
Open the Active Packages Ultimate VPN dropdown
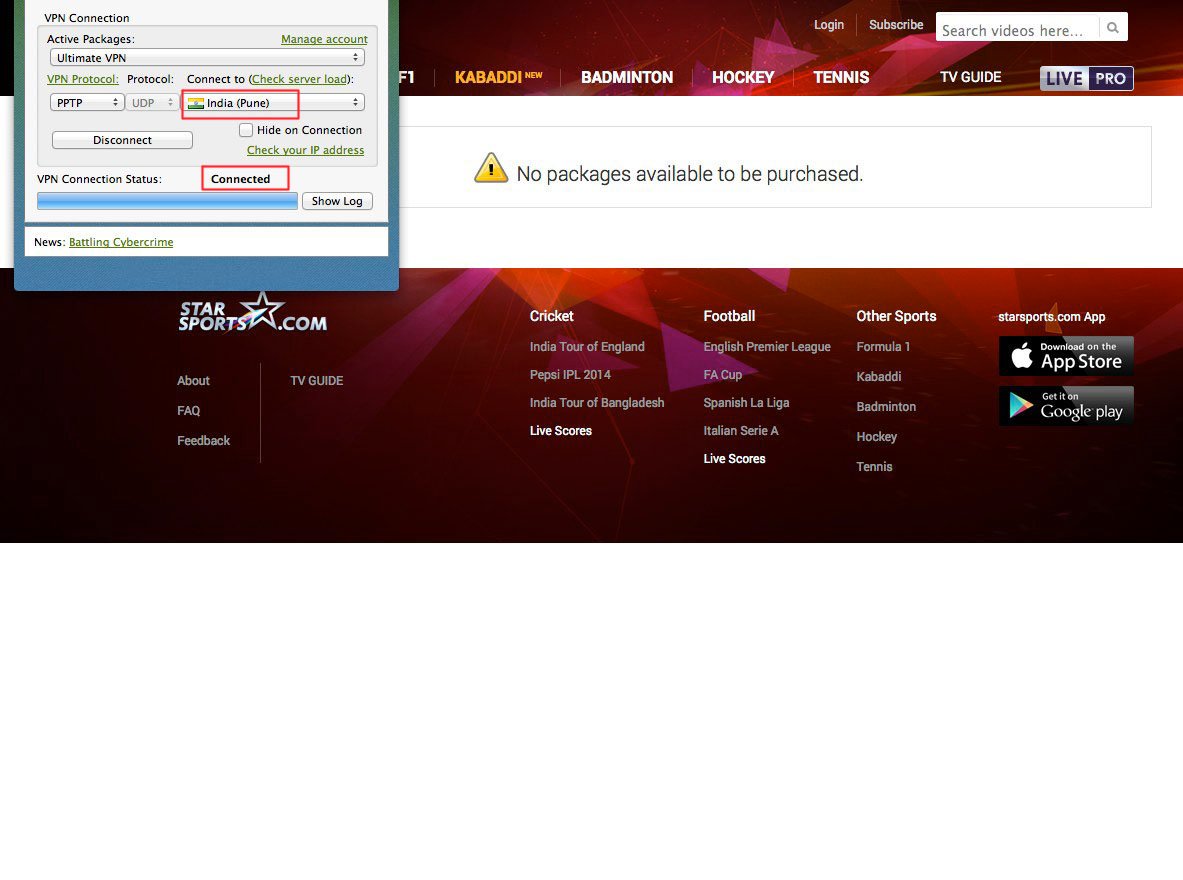coord(207,58)
